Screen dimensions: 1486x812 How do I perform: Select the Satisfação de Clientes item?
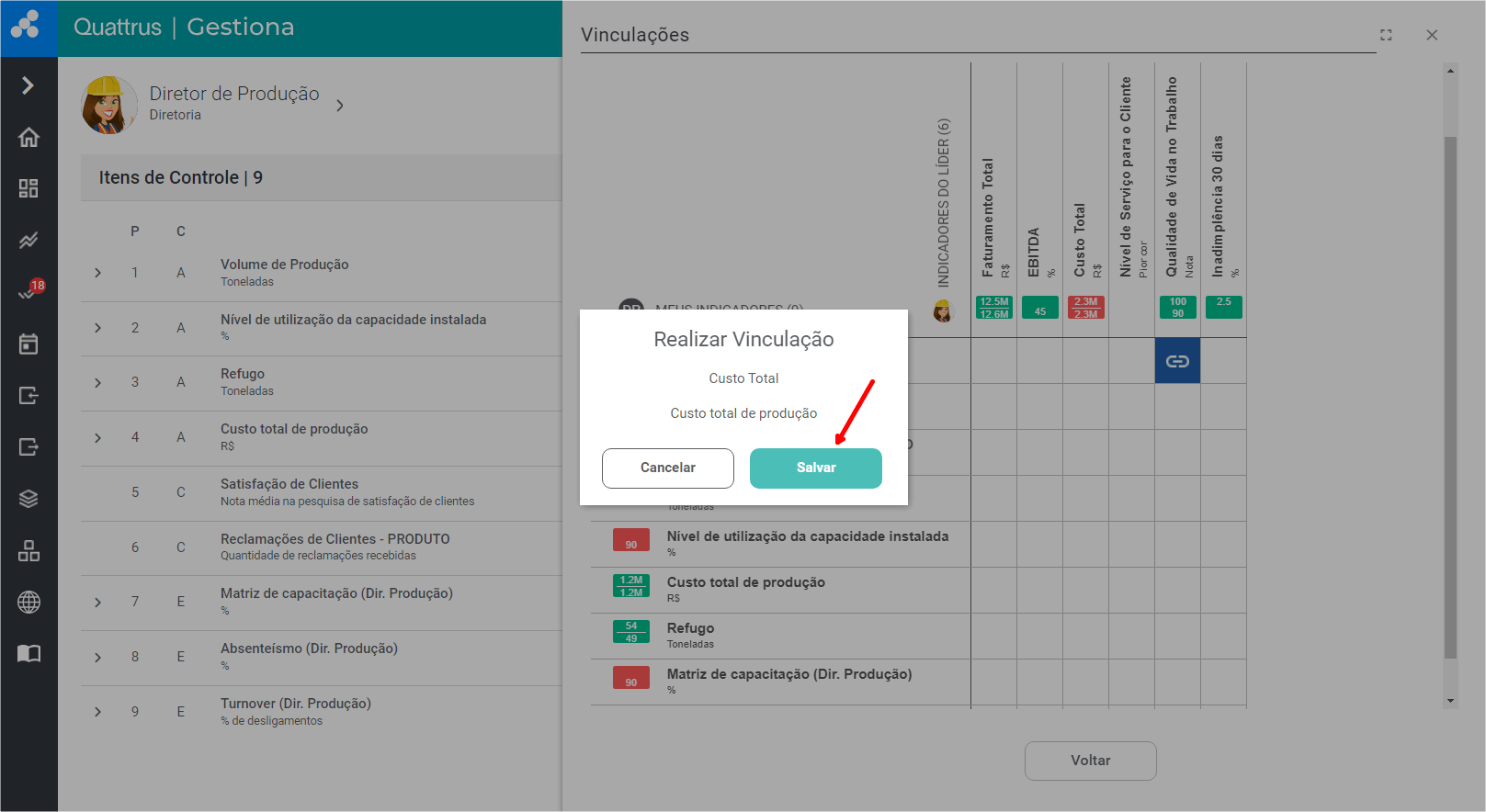tap(289, 484)
